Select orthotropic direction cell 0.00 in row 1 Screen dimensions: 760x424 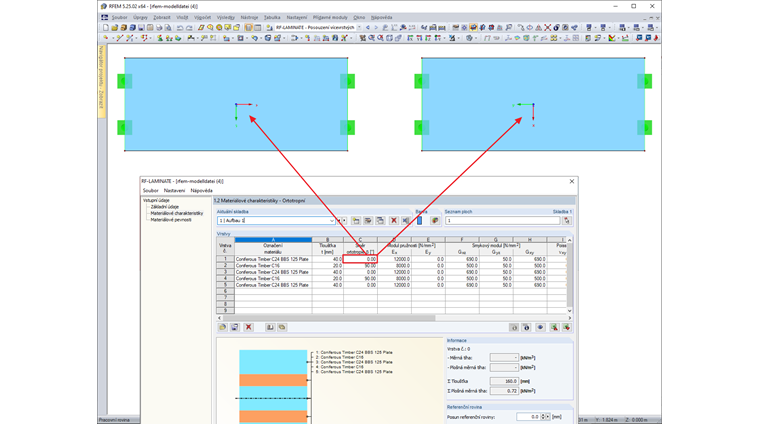pyautogui.click(x=360, y=259)
